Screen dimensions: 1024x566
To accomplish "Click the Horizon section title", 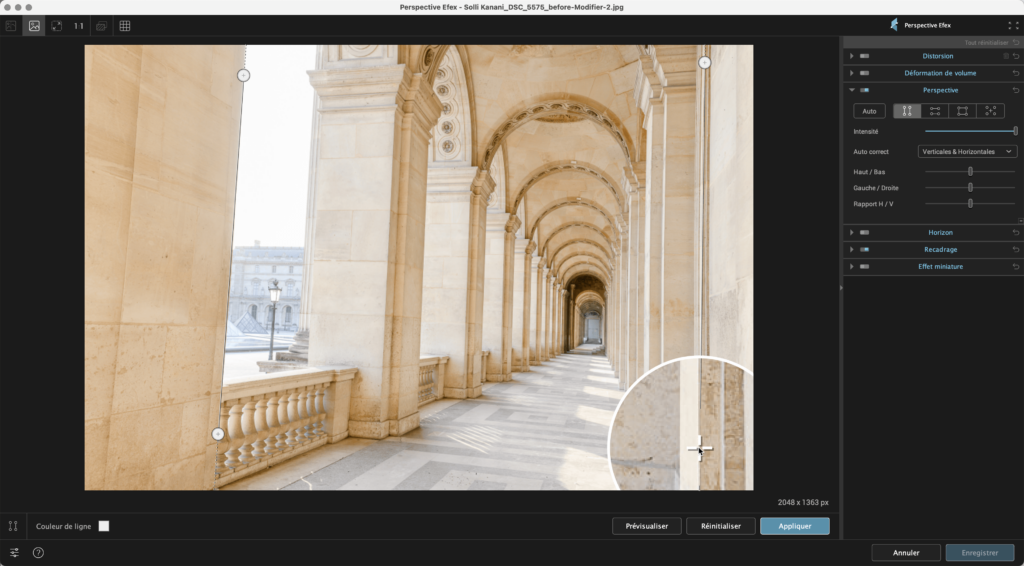I will coord(940,232).
